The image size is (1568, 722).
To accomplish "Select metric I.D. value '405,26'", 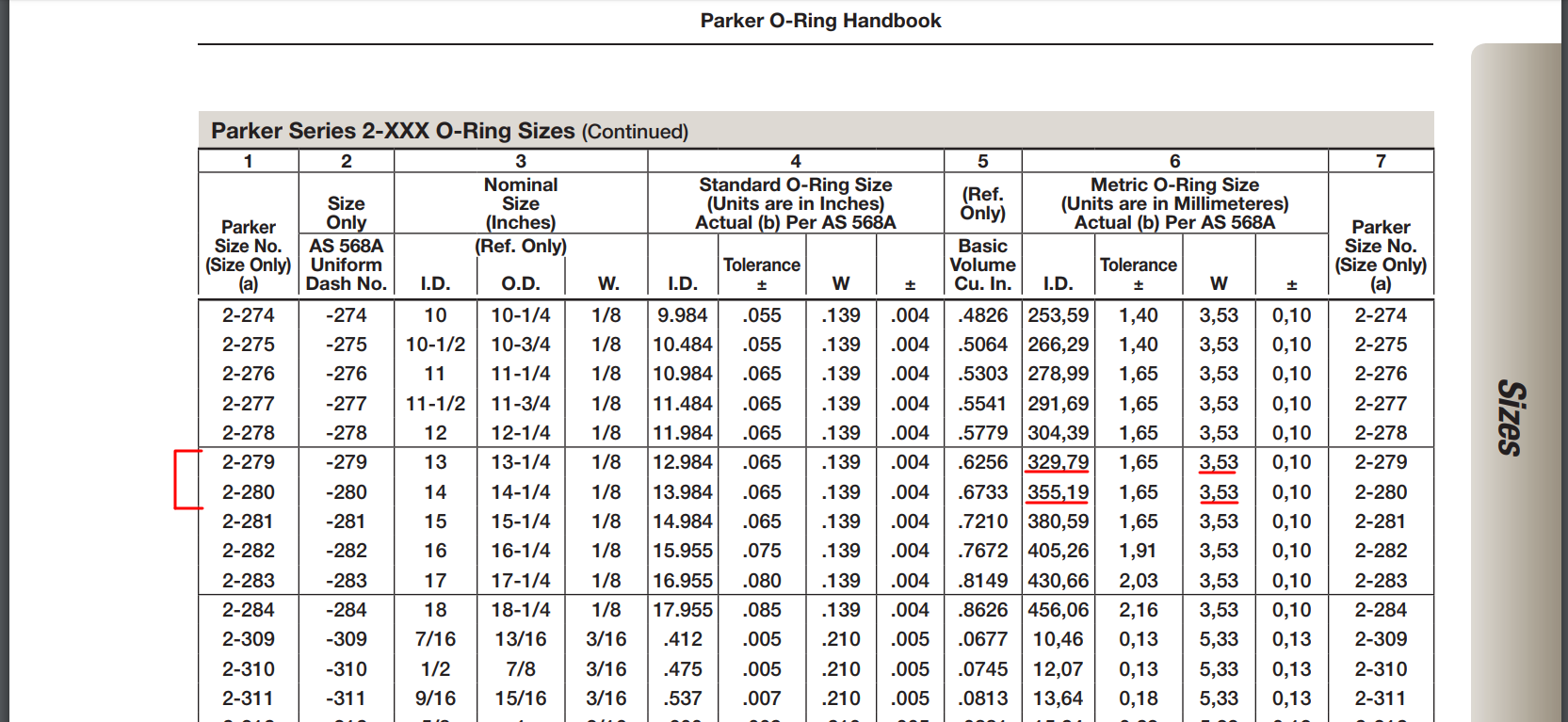I will coord(1058,551).
